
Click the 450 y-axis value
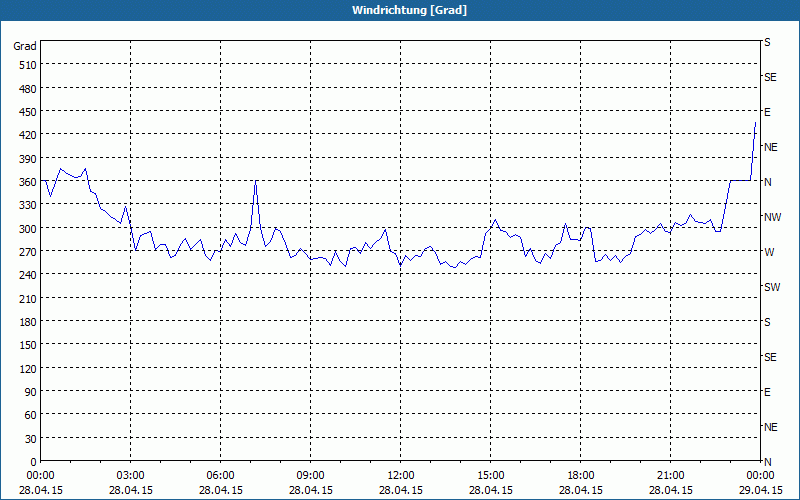point(28,112)
